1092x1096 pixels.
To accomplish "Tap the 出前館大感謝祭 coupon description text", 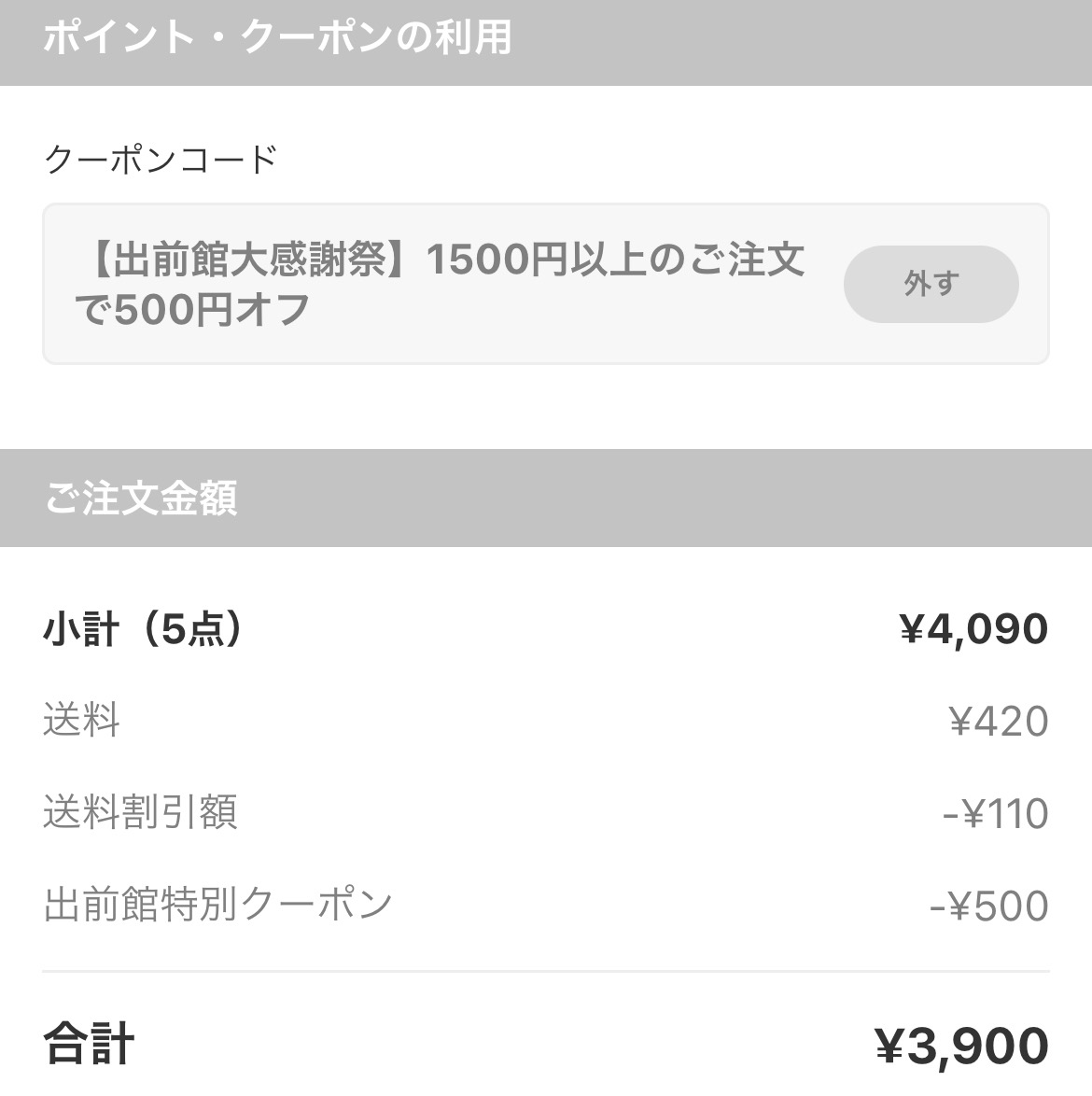I will coord(441,284).
